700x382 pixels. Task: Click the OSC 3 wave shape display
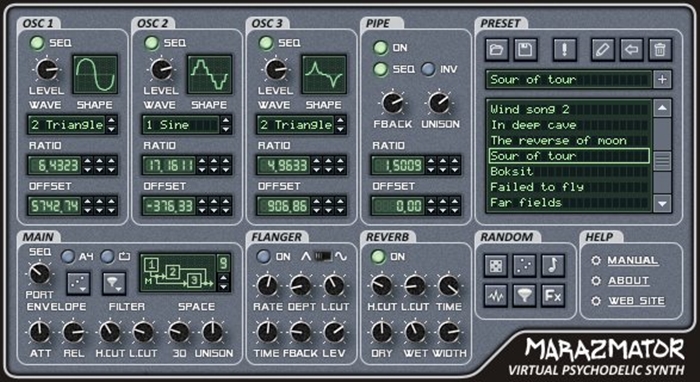point(324,74)
